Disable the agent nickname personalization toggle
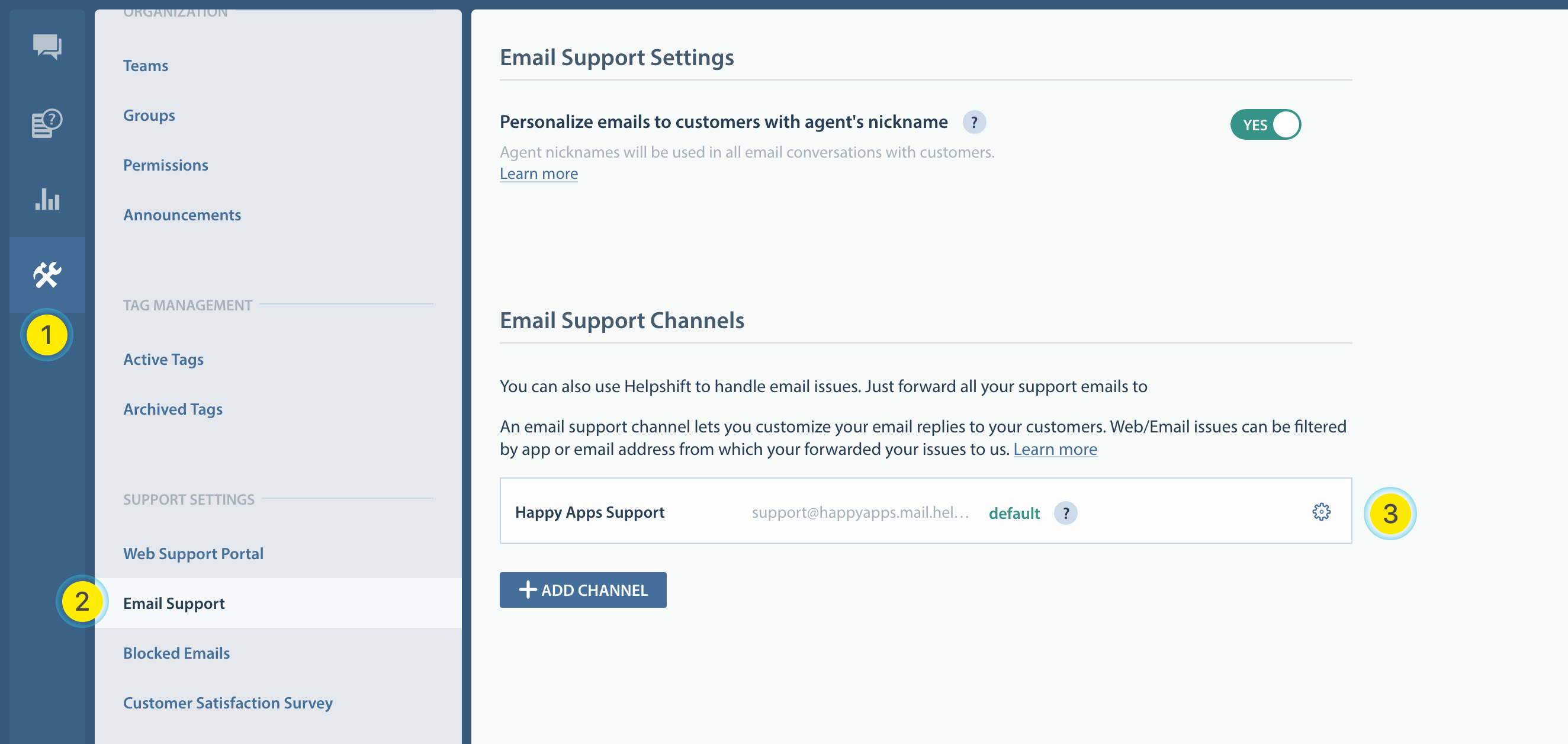Image resolution: width=1568 pixels, height=744 pixels. [x=1265, y=125]
